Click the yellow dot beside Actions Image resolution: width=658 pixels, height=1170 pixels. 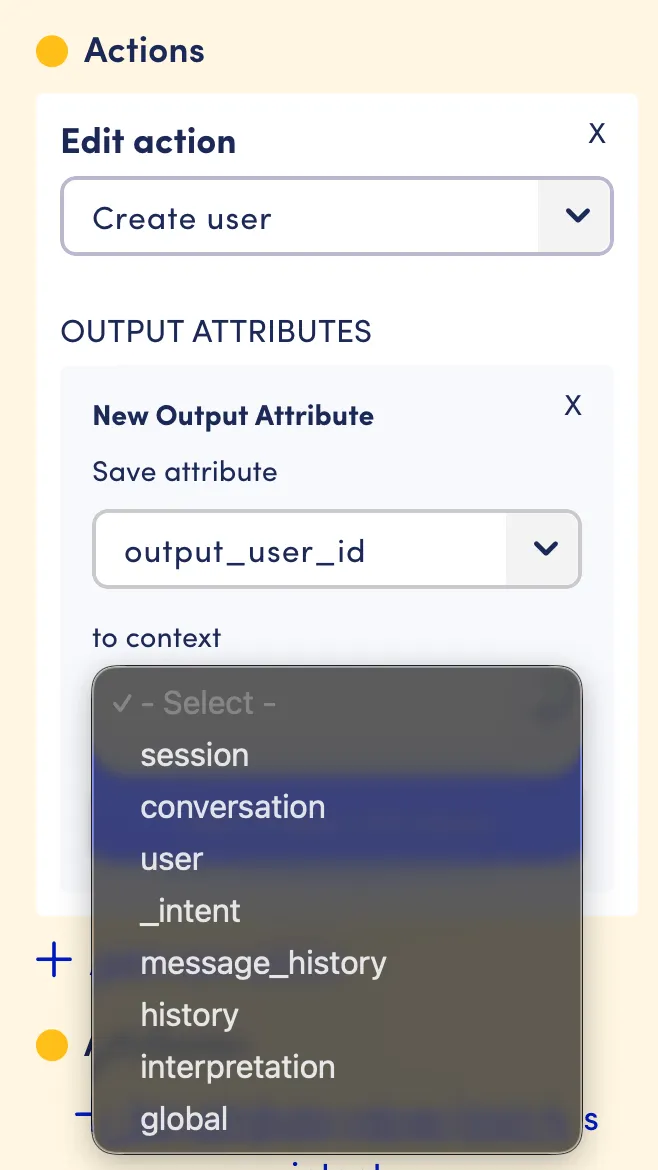click(52, 51)
